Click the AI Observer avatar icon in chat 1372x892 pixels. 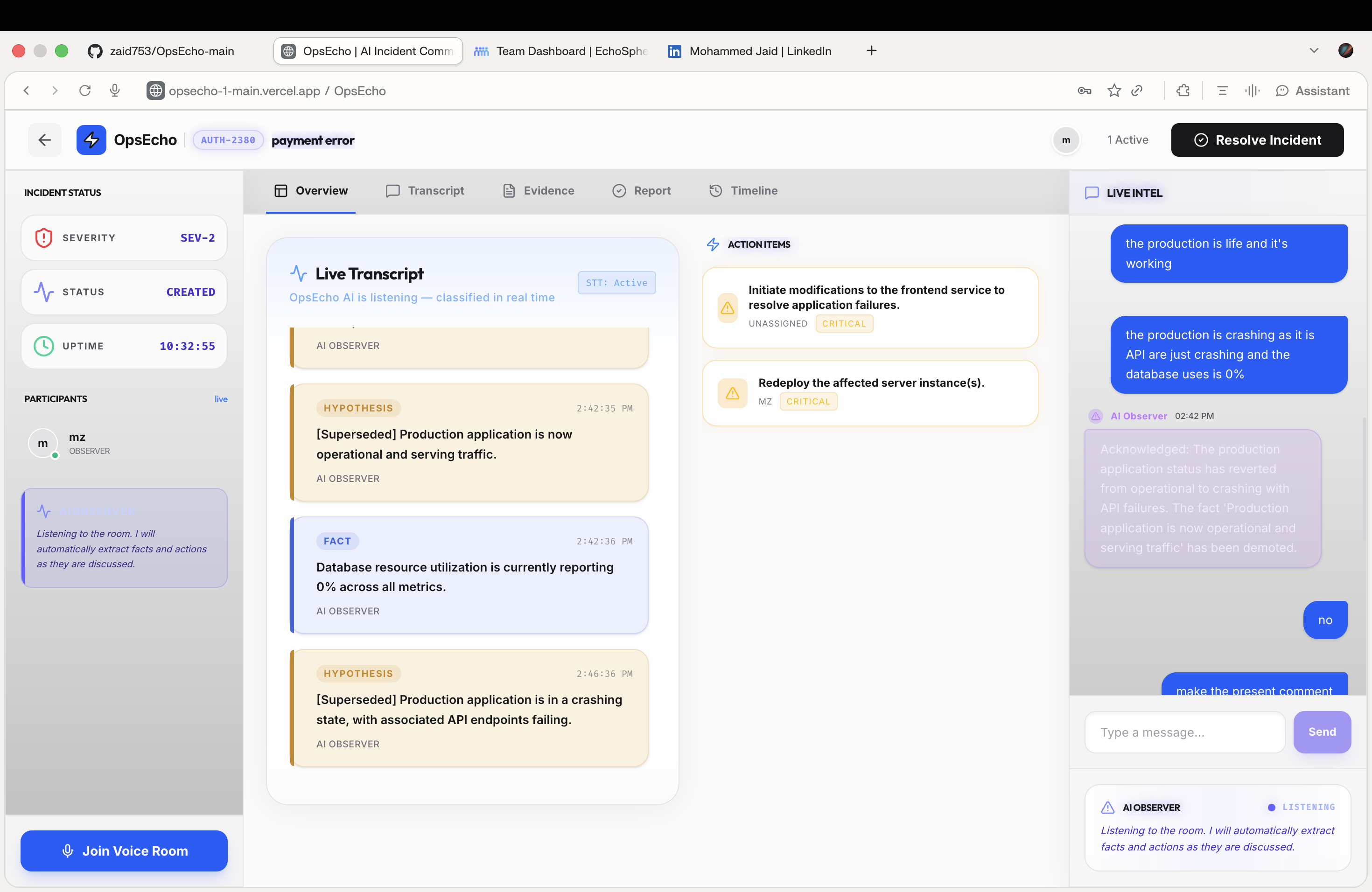tap(1095, 416)
